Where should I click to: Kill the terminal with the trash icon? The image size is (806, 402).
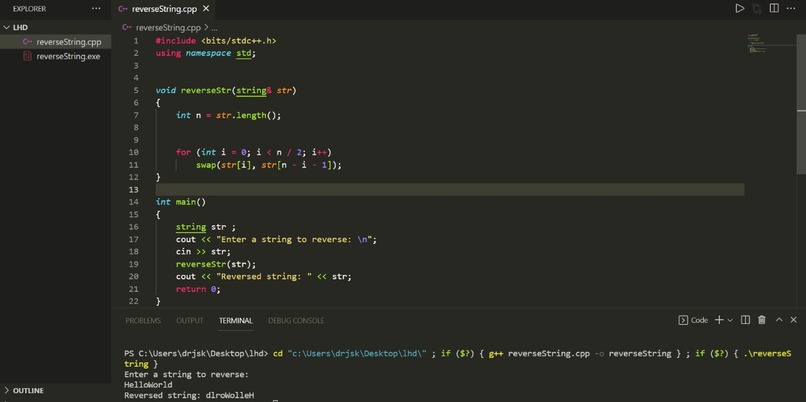(x=762, y=320)
